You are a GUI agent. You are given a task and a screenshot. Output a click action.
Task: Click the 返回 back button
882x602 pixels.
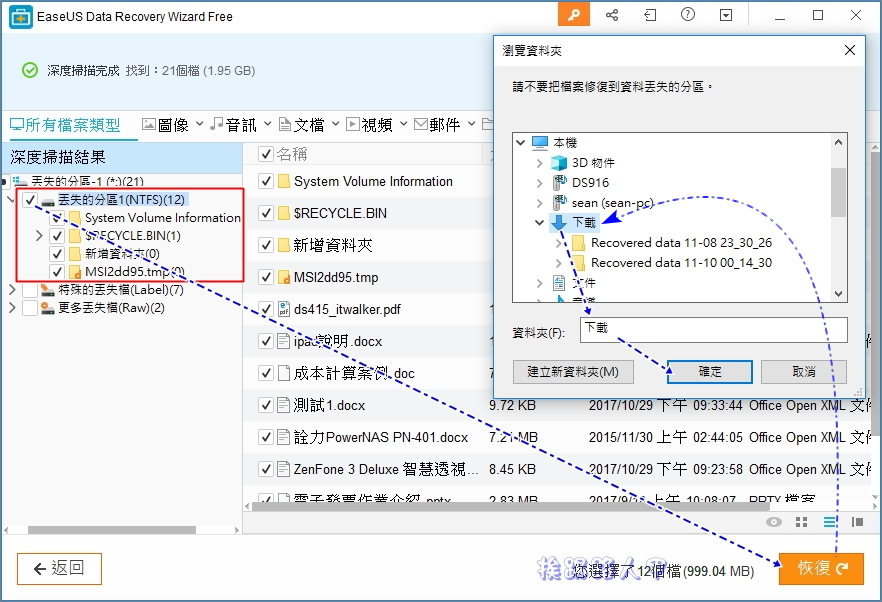(59, 569)
